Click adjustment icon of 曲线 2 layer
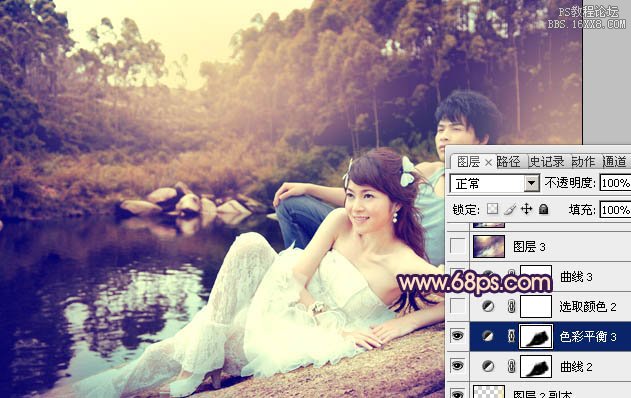This screenshot has width=631, height=398. [x=488, y=366]
